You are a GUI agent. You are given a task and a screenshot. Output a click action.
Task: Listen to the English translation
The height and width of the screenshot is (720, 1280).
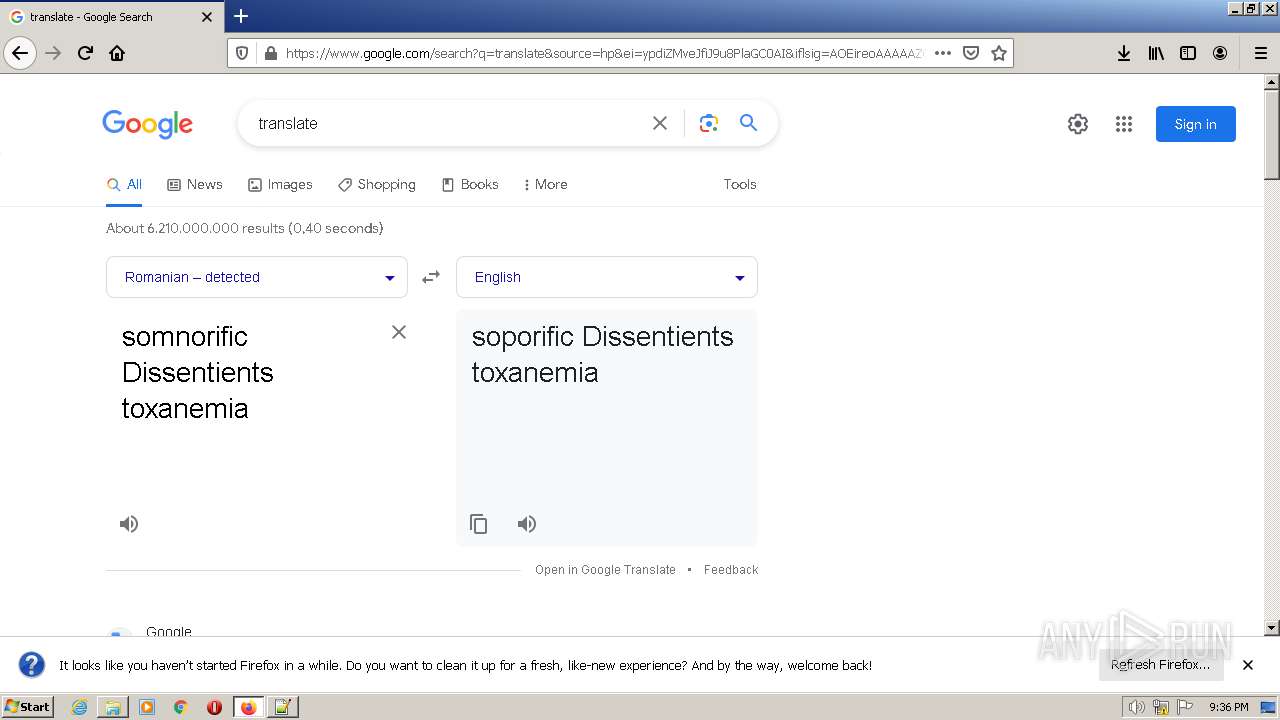tap(527, 524)
